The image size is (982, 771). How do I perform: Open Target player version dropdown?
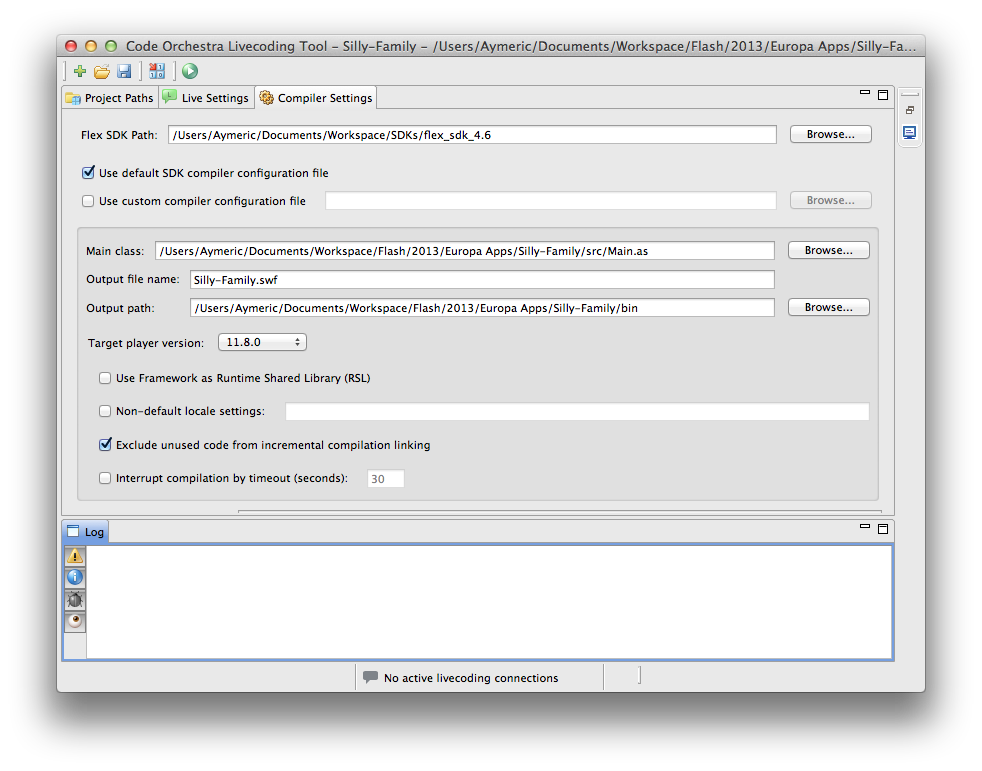pyautogui.click(x=262, y=342)
